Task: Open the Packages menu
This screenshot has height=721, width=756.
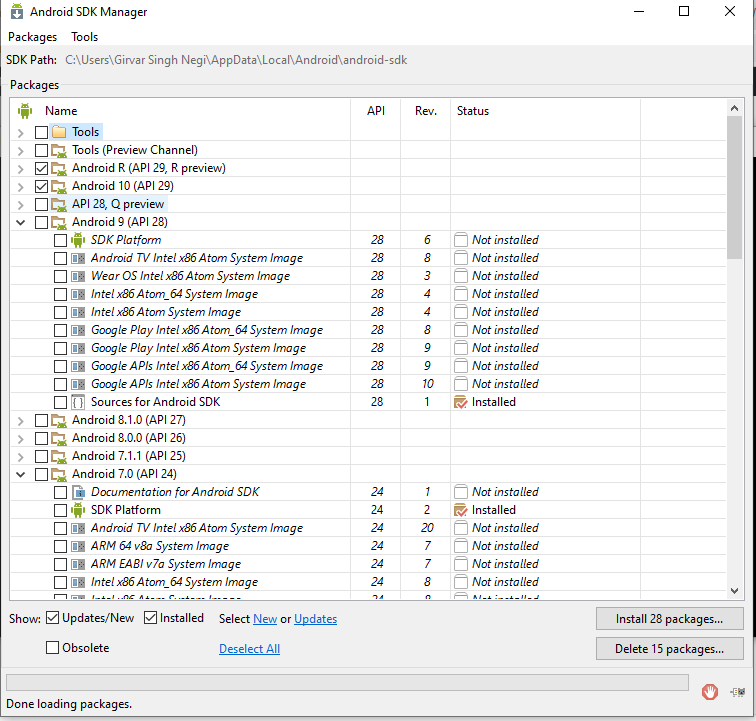Action: [x=32, y=37]
